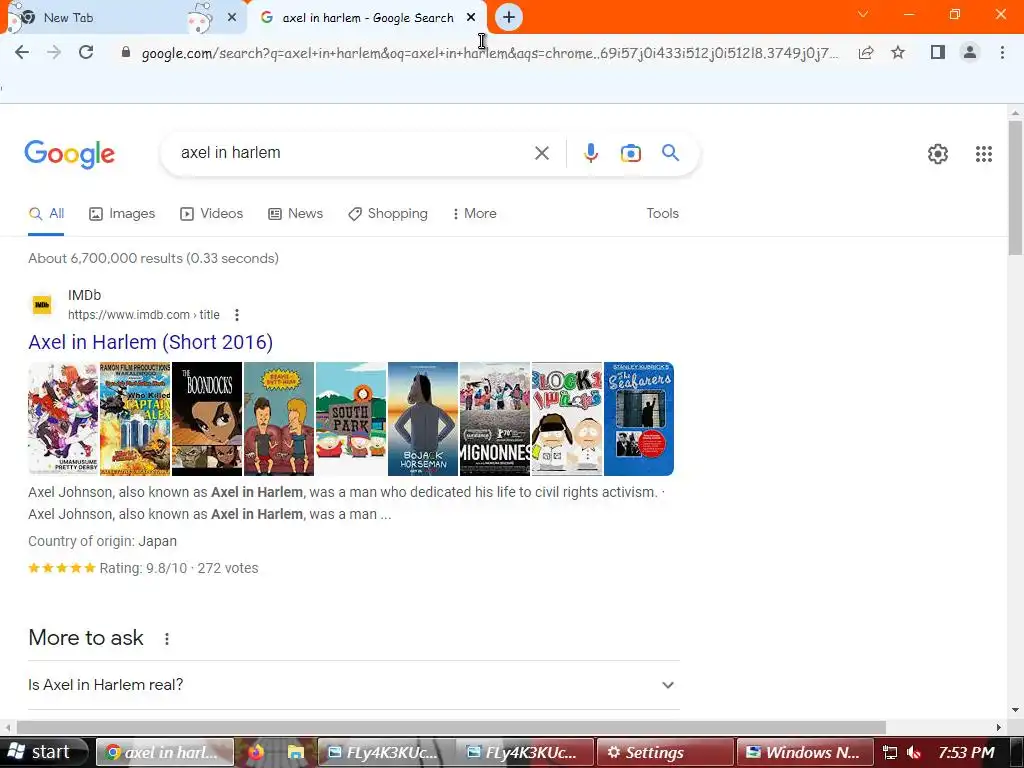Click the 7:53 PM taskbar clock

966,752
